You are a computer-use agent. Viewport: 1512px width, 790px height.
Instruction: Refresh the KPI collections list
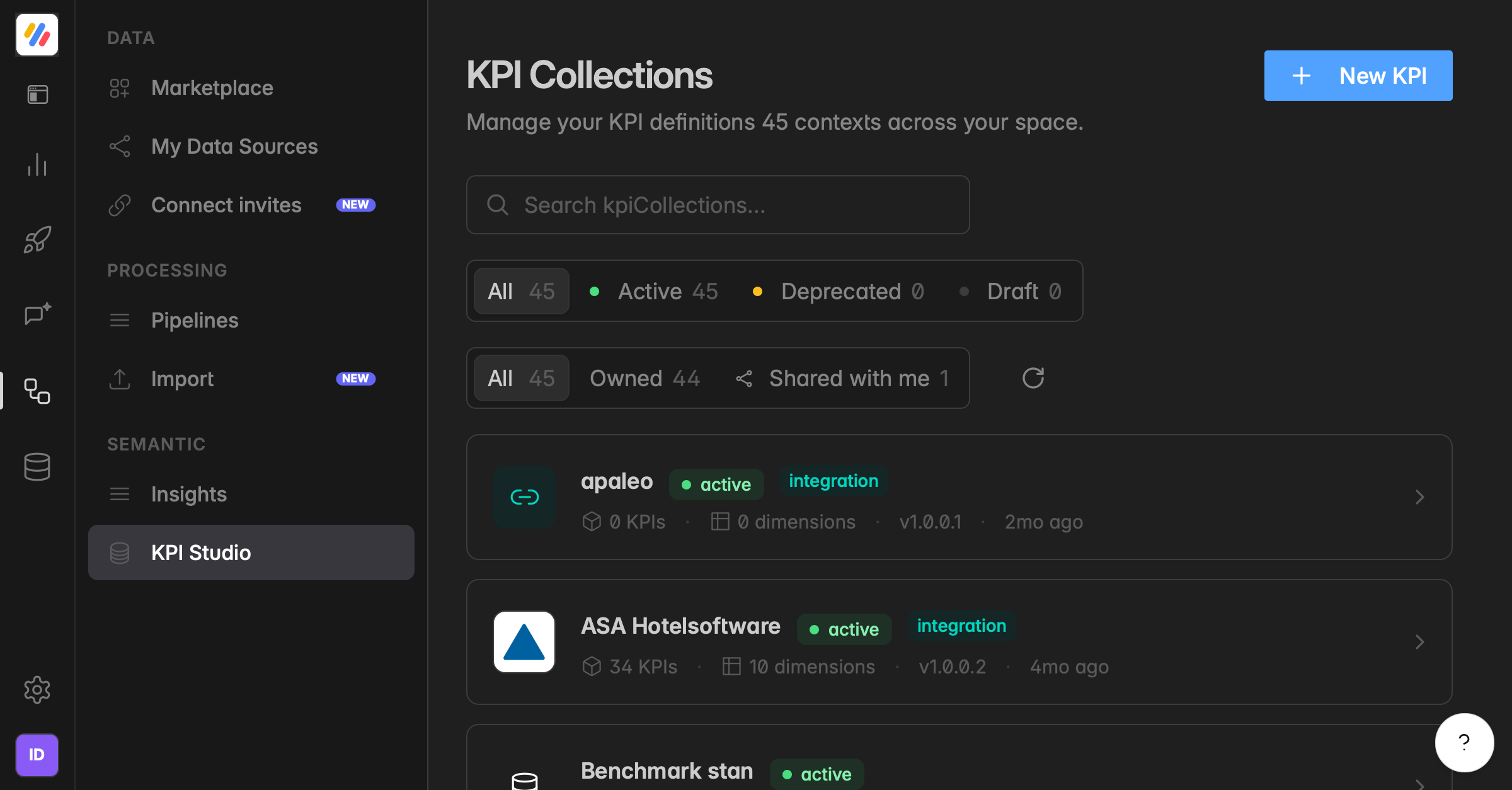tap(1033, 378)
